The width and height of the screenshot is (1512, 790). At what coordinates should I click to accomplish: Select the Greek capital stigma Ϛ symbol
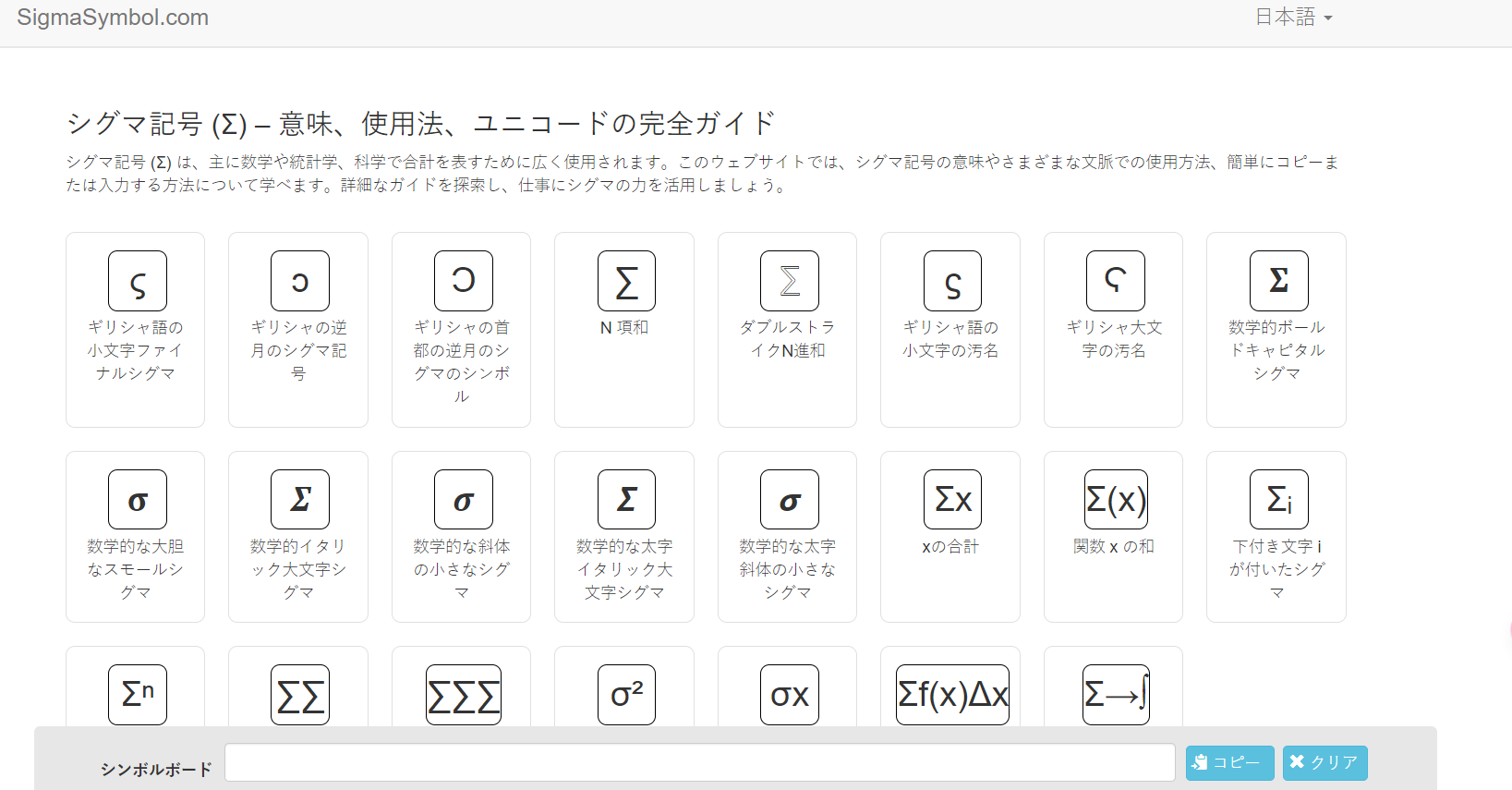(x=1116, y=281)
